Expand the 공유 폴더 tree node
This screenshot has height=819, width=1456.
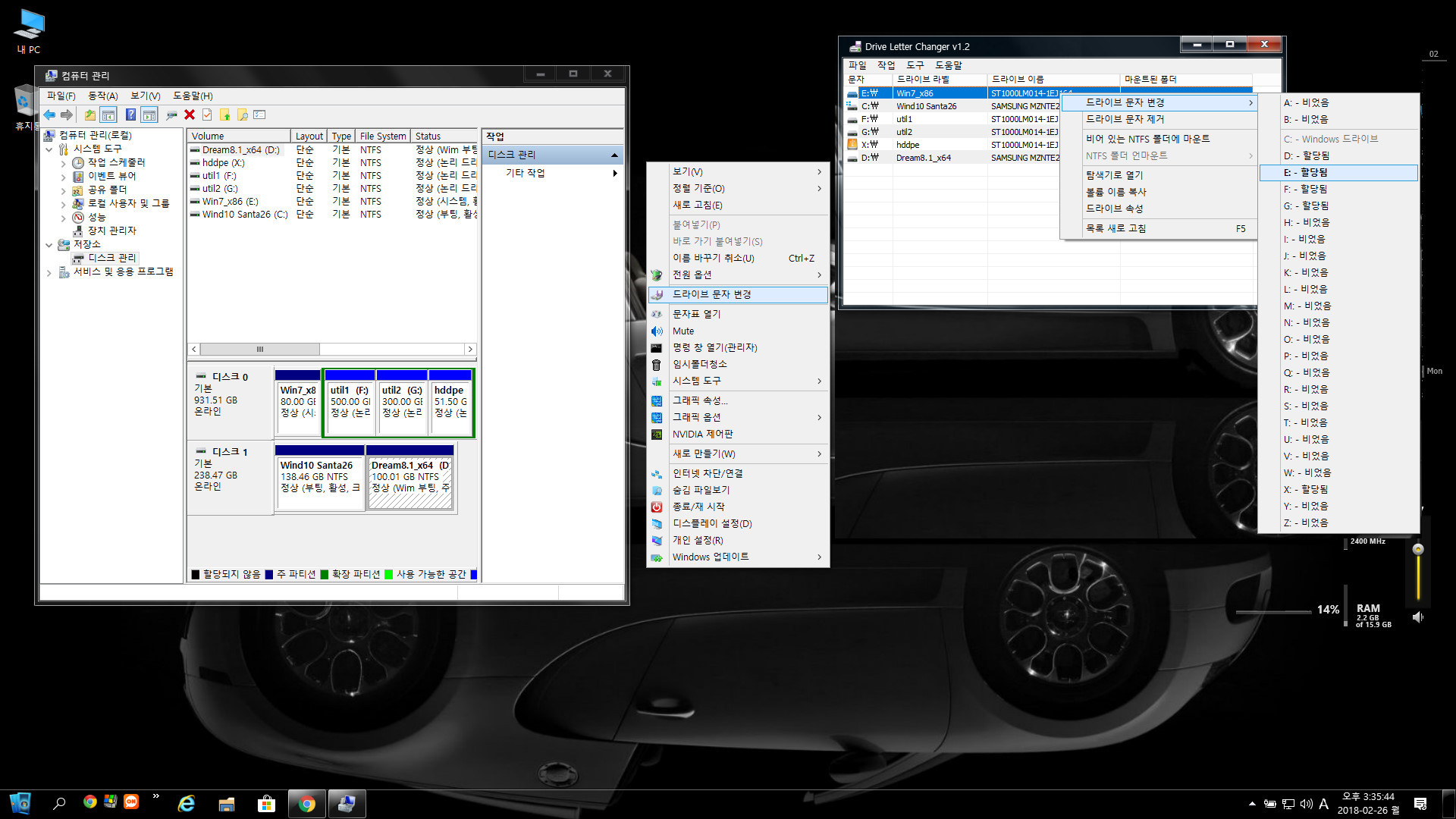click(63, 190)
